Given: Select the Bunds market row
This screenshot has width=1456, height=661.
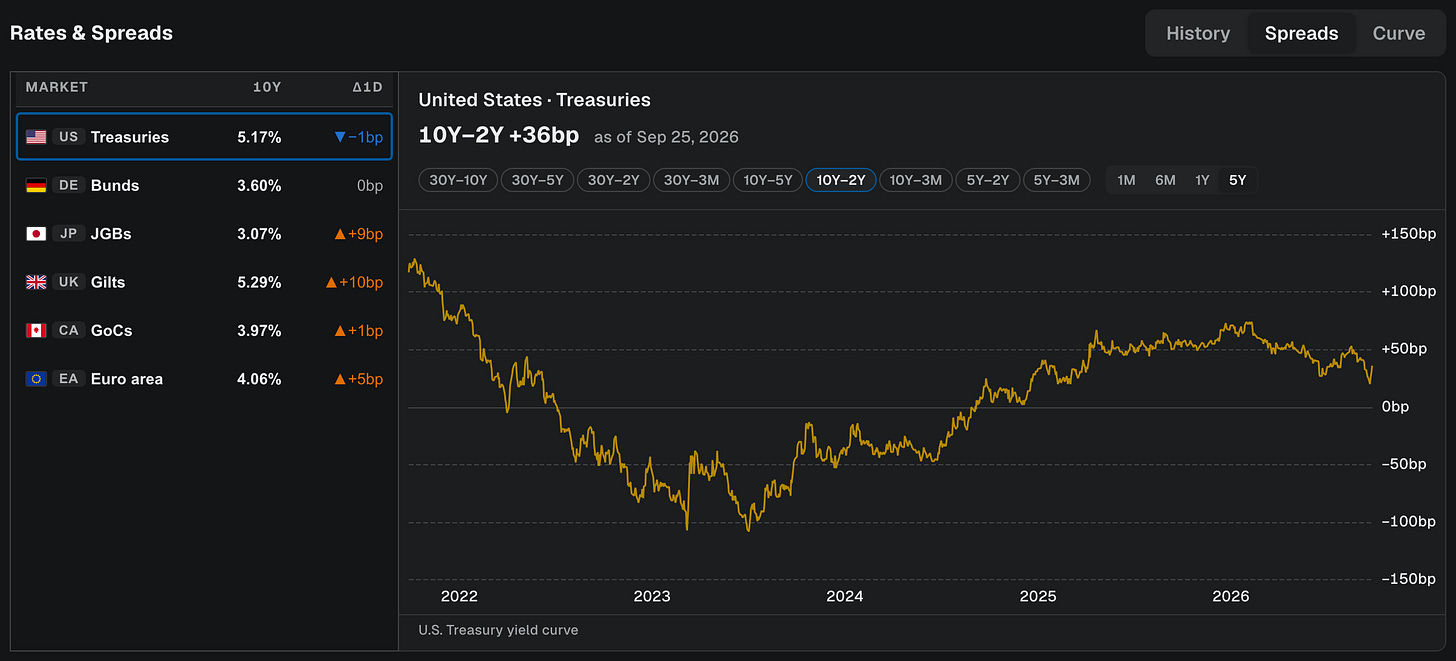Looking at the screenshot, I should pos(204,185).
